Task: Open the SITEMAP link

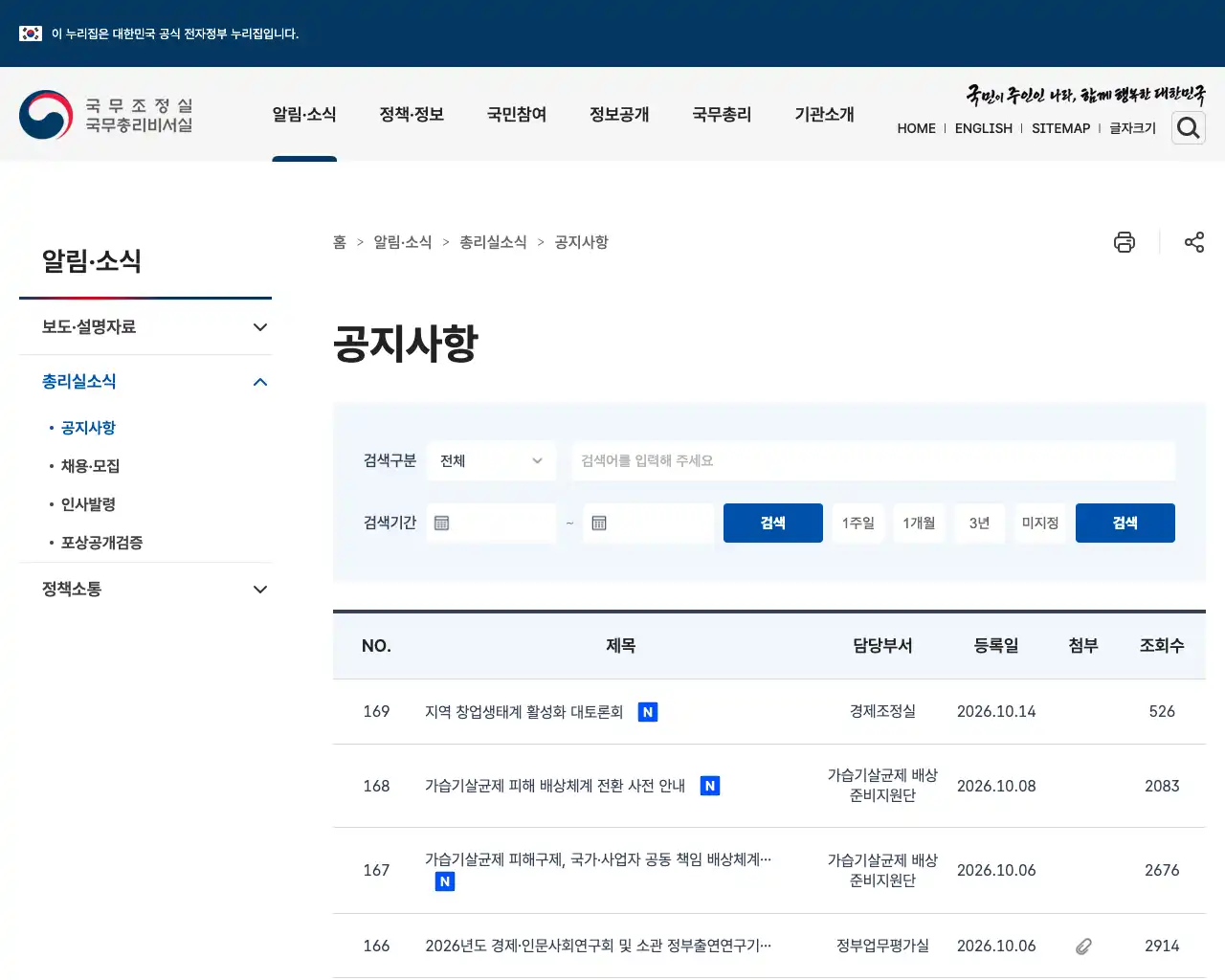Action: pyautogui.click(x=1061, y=128)
